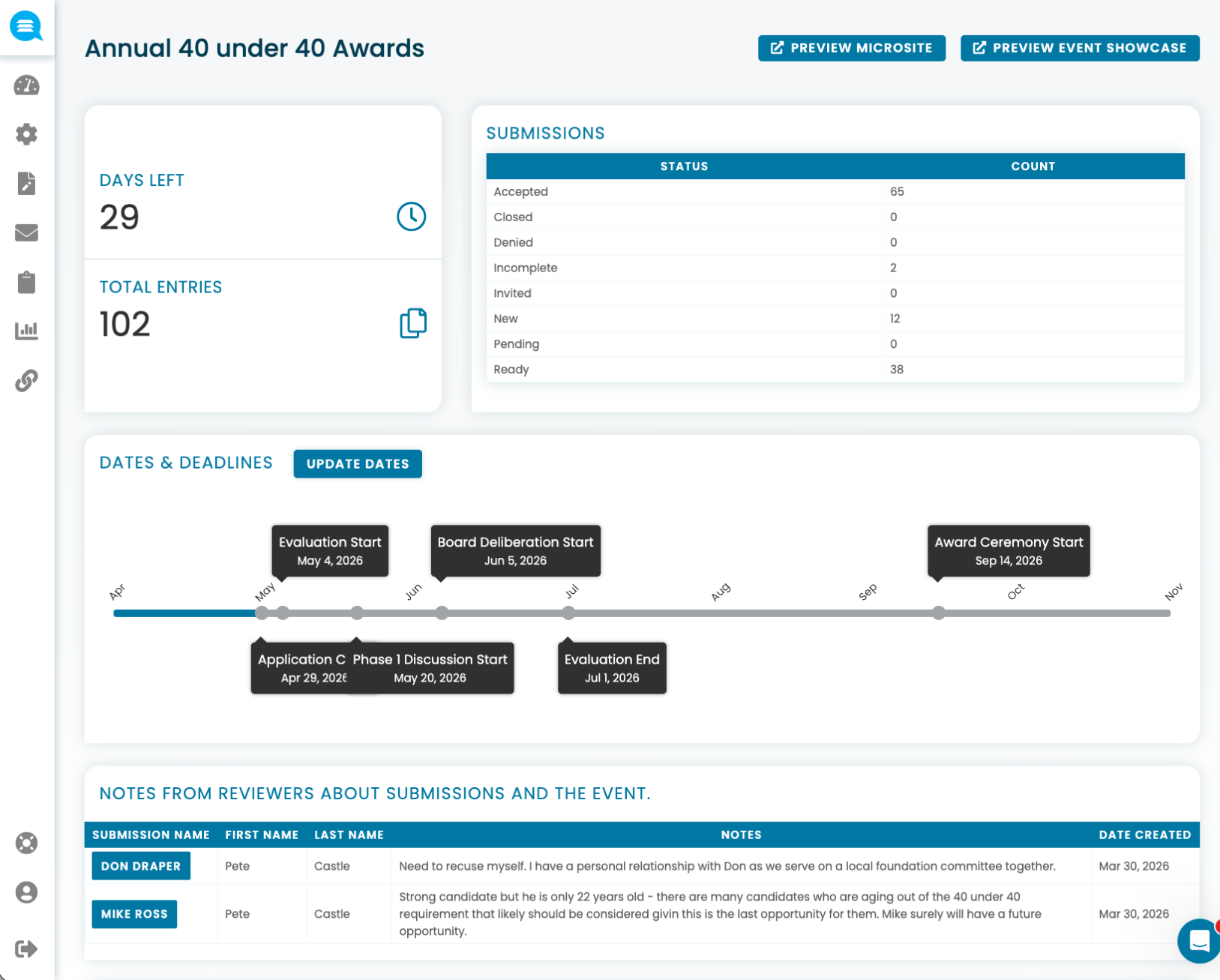Open the settings gear icon
The width and height of the screenshot is (1220, 980).
(x=26, y=134)
